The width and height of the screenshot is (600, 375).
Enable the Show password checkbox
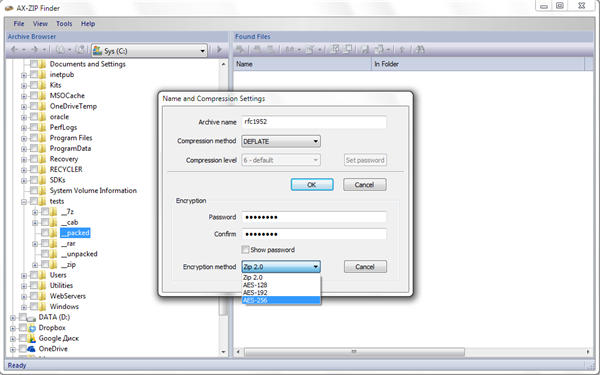click(x=245, y=250)
